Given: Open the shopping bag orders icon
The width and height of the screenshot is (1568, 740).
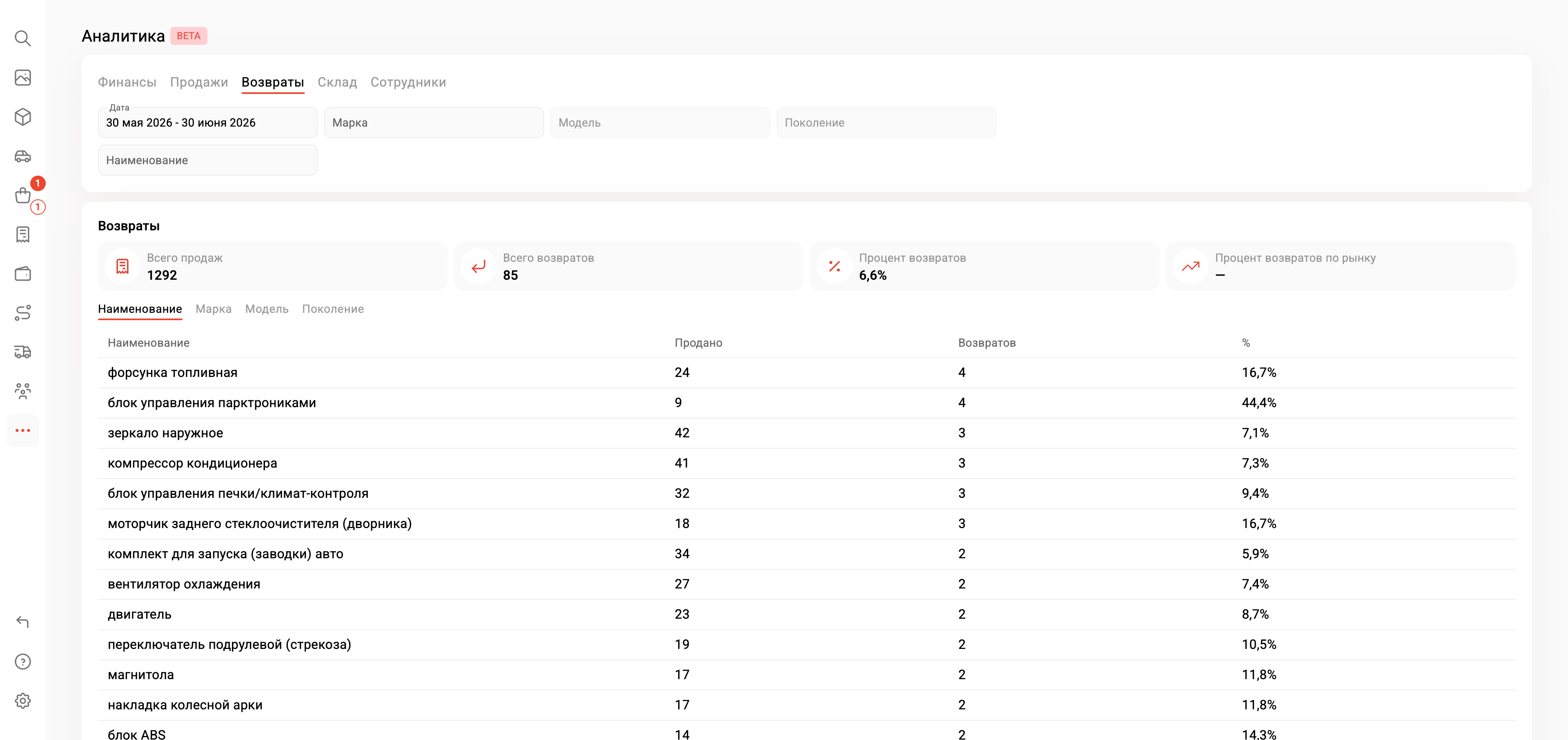Looking at the screenshot, I should click(x=22, y=195).
